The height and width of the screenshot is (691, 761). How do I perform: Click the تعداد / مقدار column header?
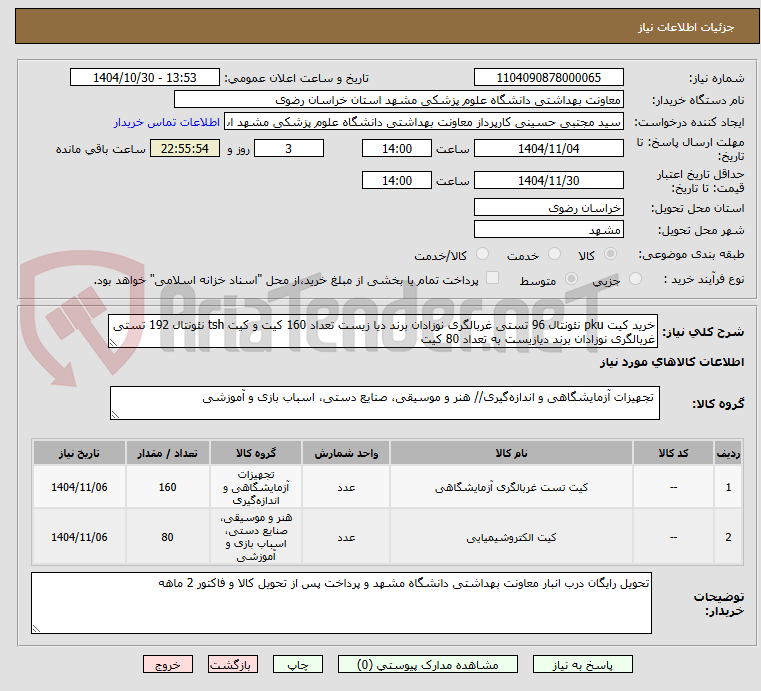(x=167, y=453)
